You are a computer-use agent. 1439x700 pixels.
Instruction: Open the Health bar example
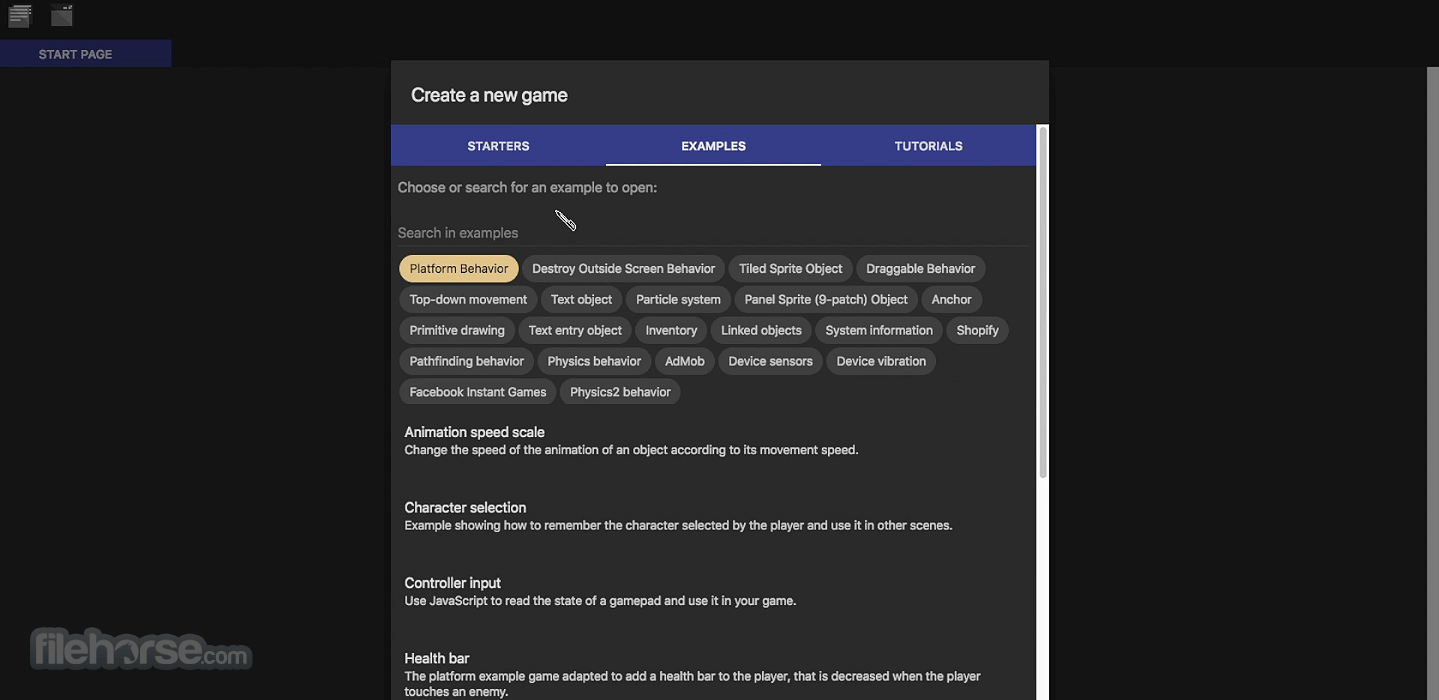coord(713,671)
